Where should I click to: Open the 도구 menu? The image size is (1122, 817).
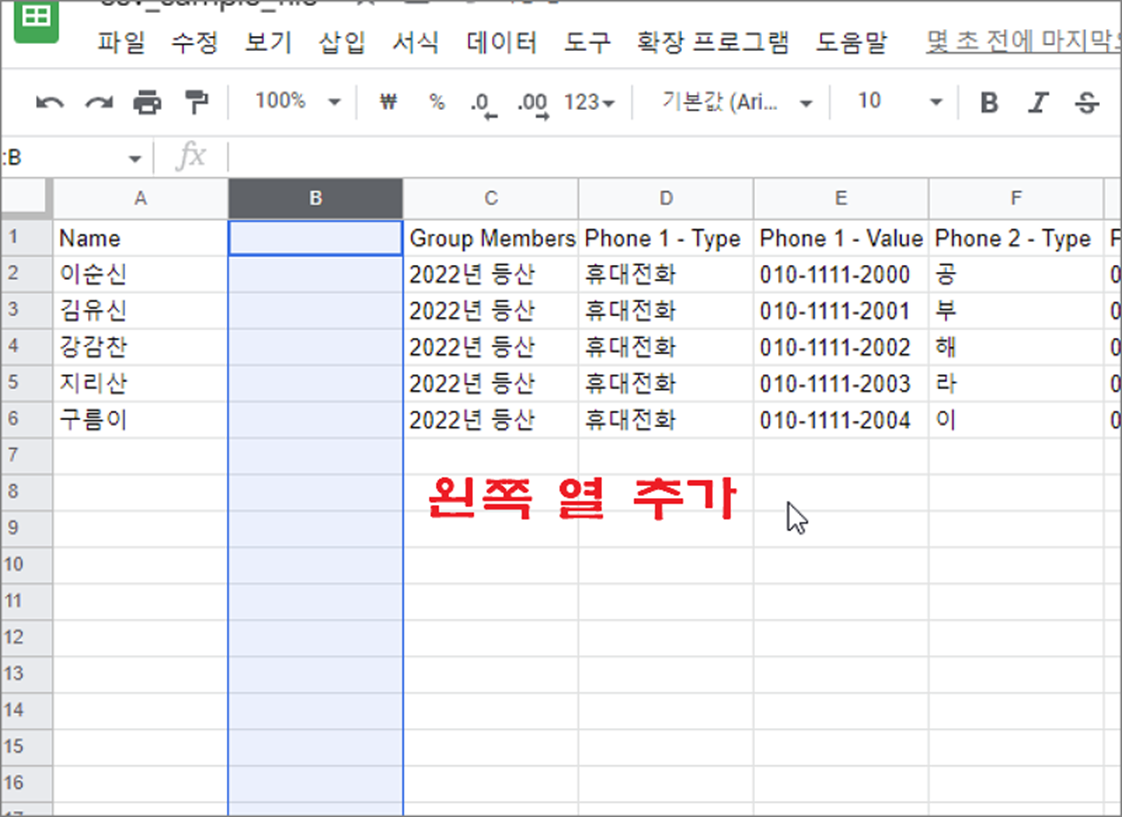coord(587,42)
